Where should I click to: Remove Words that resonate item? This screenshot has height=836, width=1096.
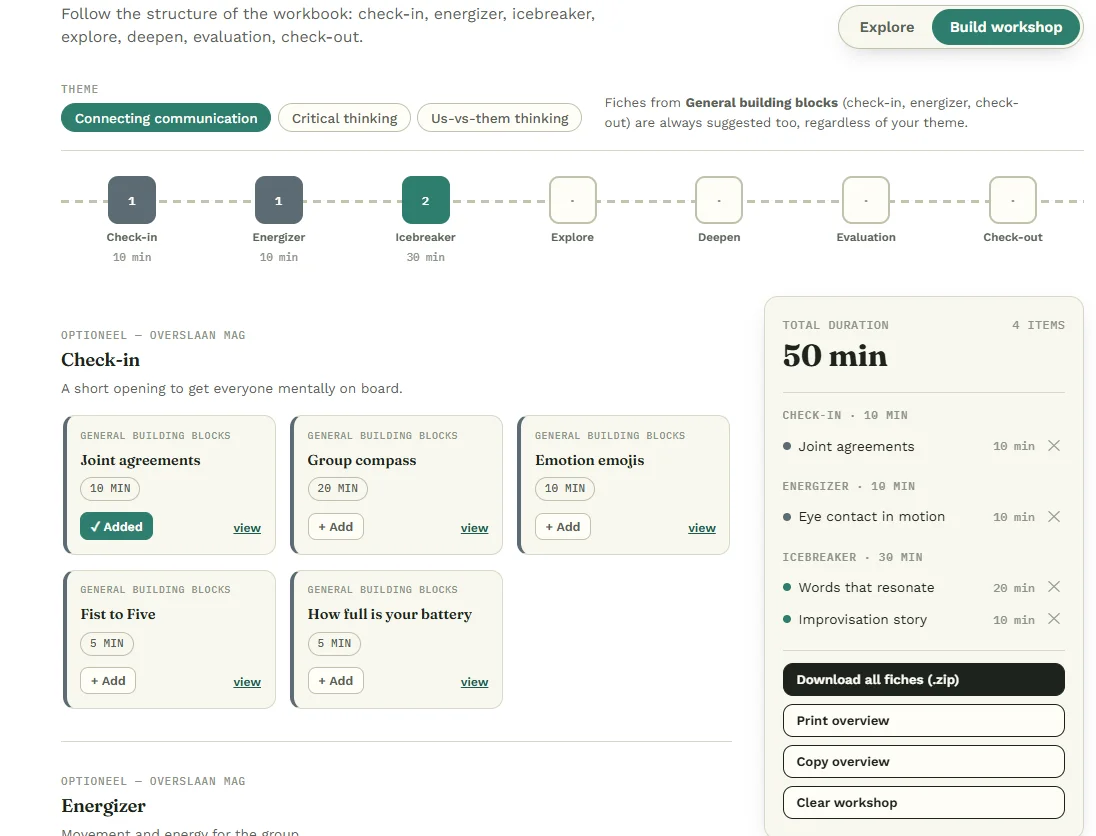coord(1054,587)
